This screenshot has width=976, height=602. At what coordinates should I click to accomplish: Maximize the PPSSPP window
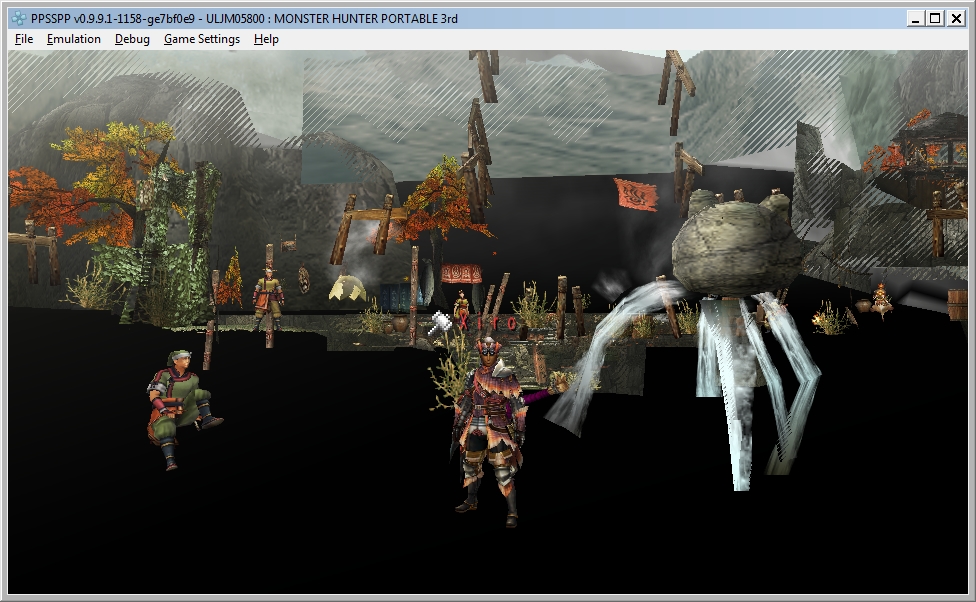(935, 18)
